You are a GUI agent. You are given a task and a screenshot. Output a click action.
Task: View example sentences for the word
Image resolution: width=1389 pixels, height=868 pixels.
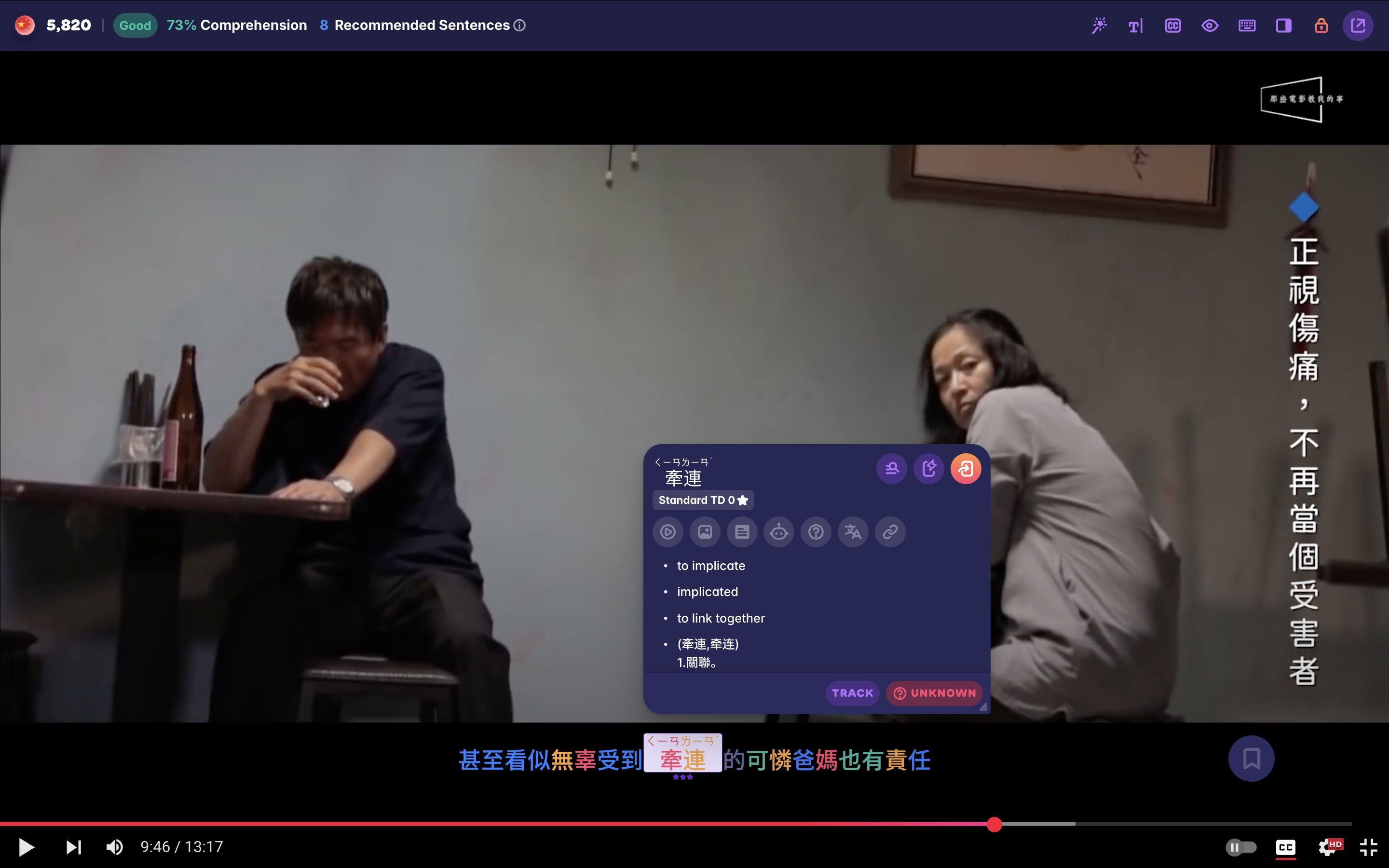[x=742, y=531]
